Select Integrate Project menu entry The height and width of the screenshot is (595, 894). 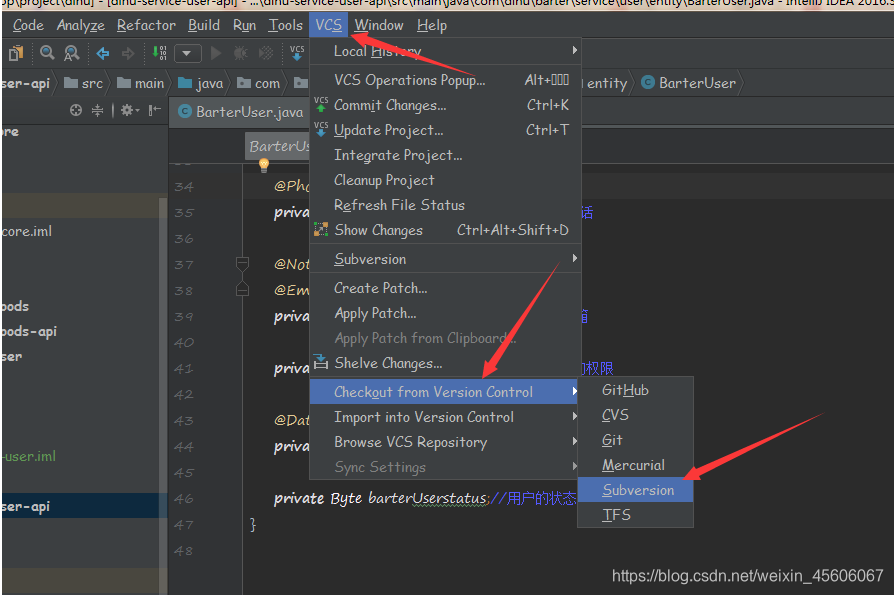tap(445, 155)
